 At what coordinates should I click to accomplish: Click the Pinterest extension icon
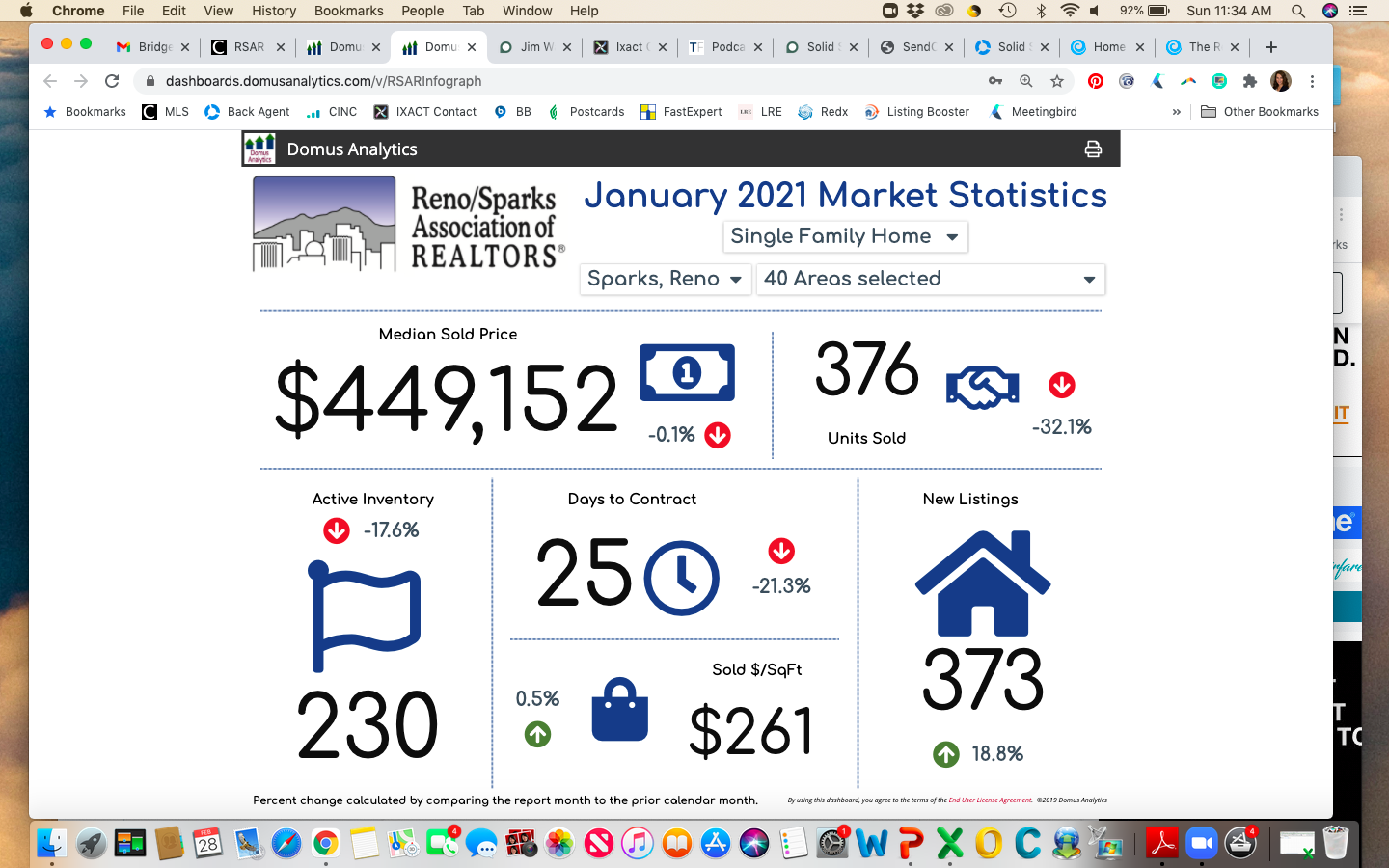(x=1096, y=81)
